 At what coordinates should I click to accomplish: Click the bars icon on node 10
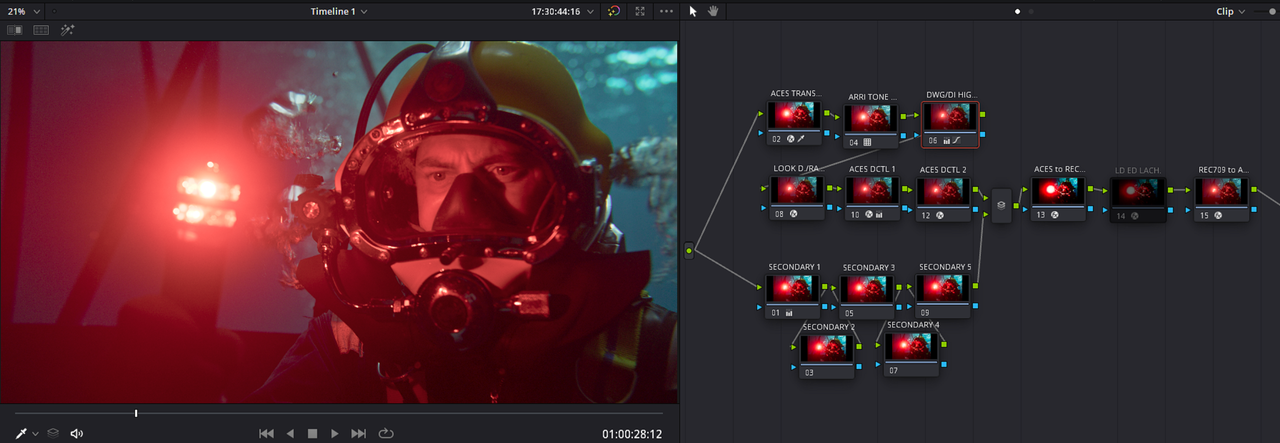(x=879, y=214)
